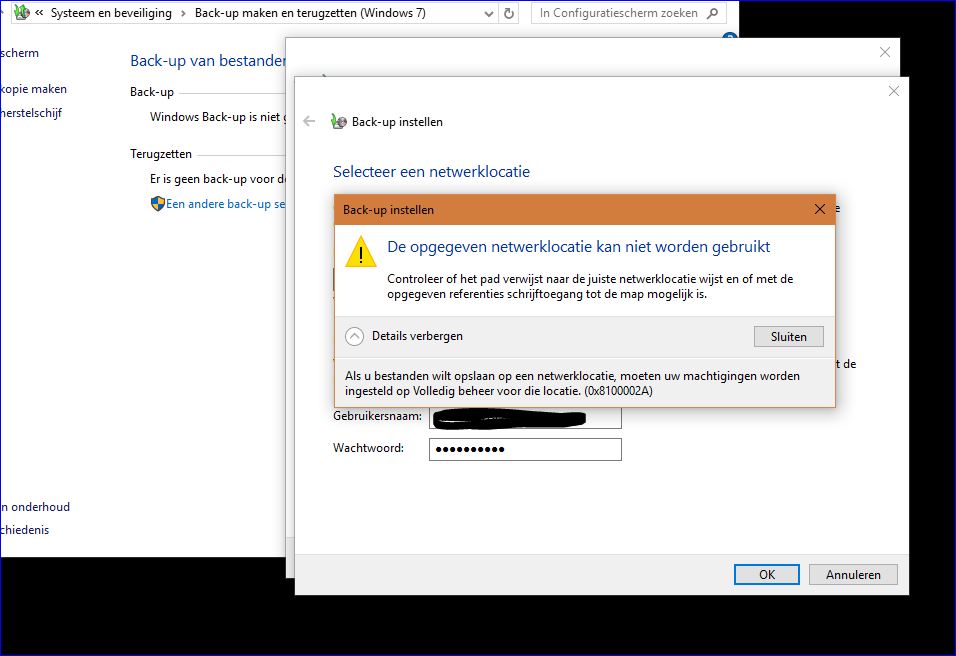Open the 'chiedenis' sidebar link
Image resolution: width=956 pixels, height=656 pixels.
tap(24, 530)
